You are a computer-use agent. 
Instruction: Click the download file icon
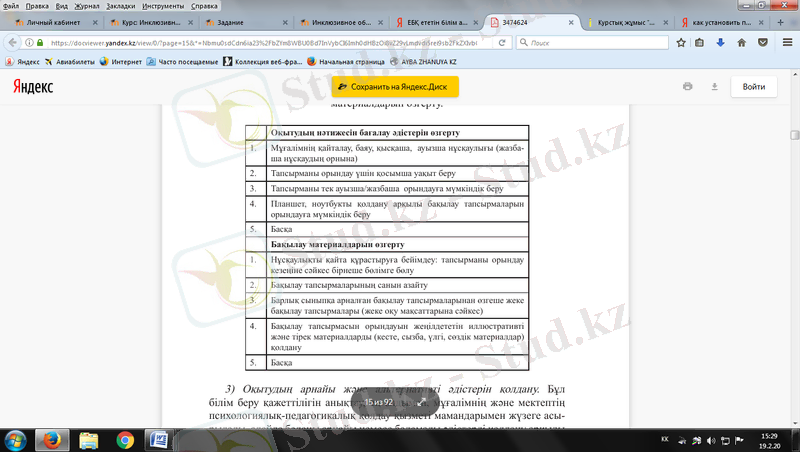click(x=714, y=87)
